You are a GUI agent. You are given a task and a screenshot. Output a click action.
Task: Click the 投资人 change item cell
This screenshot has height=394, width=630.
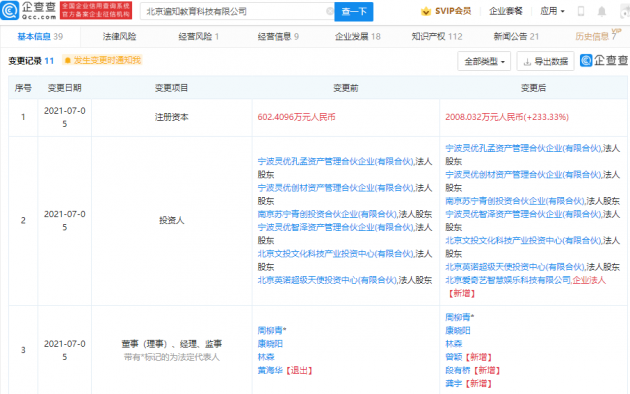pyautogui.click(x=172, y=220)
